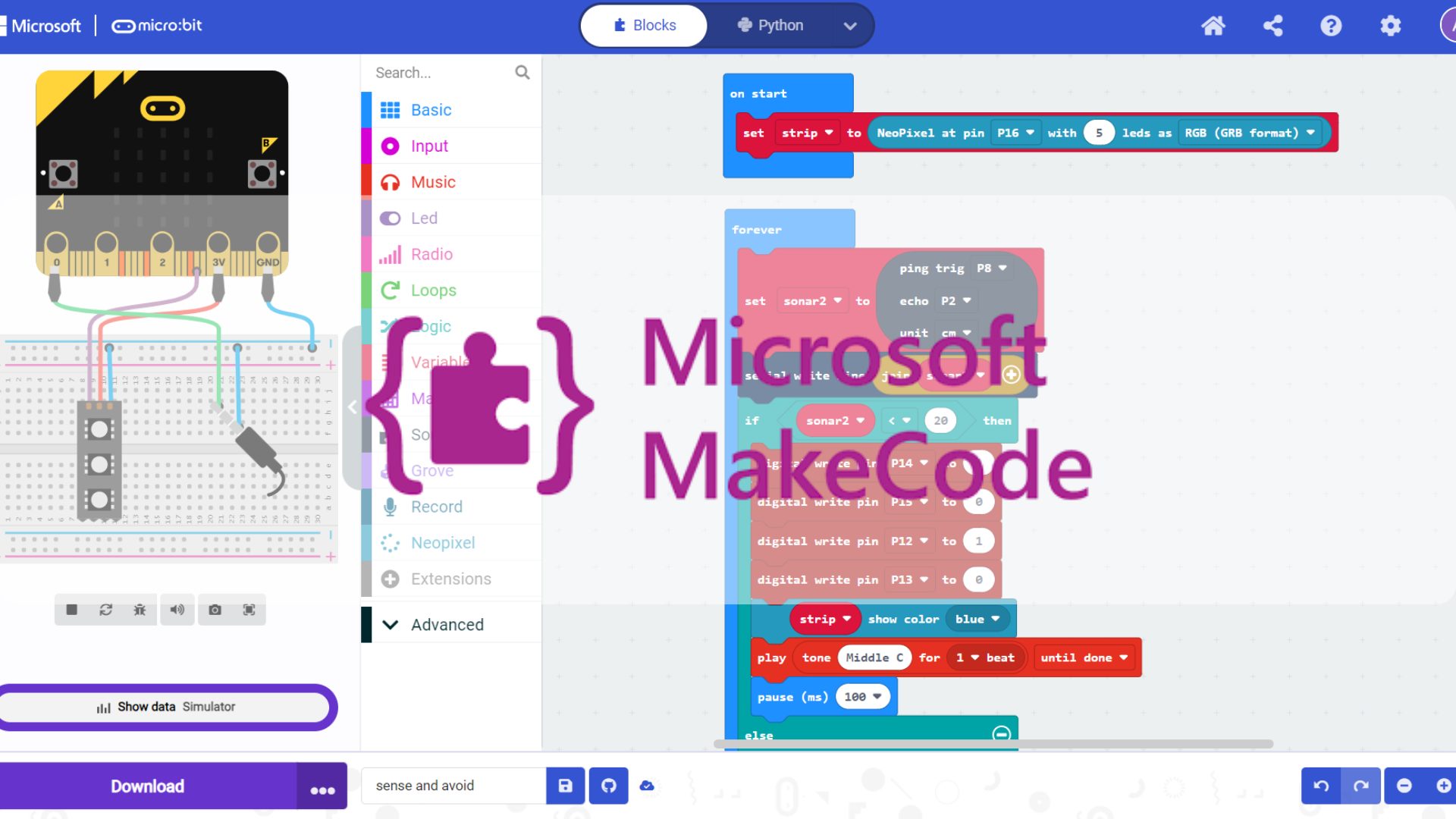Collapse the else branch with minus icon
This screenshot has height=819, width=1456.
pos(1001,733)
